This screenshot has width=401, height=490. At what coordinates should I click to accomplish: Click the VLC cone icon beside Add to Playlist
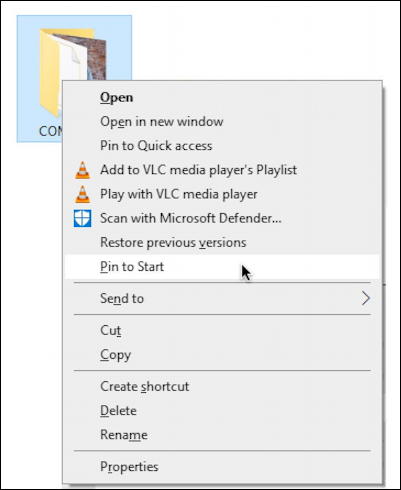(x=82, y=170)
